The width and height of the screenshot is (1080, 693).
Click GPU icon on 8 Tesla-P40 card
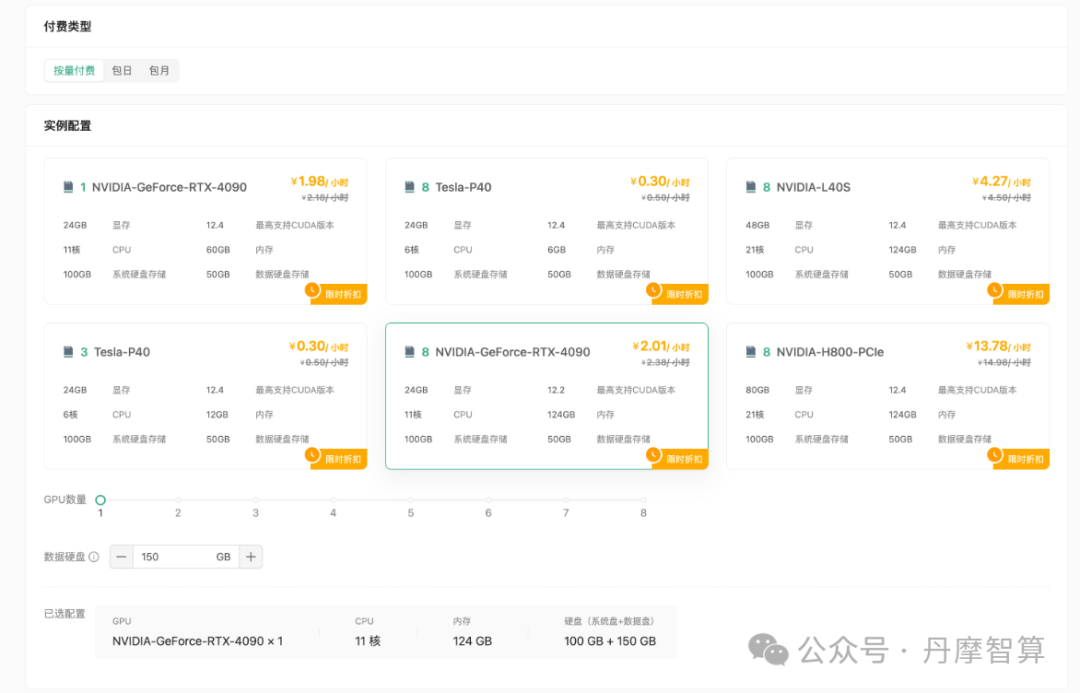[410, 187]
